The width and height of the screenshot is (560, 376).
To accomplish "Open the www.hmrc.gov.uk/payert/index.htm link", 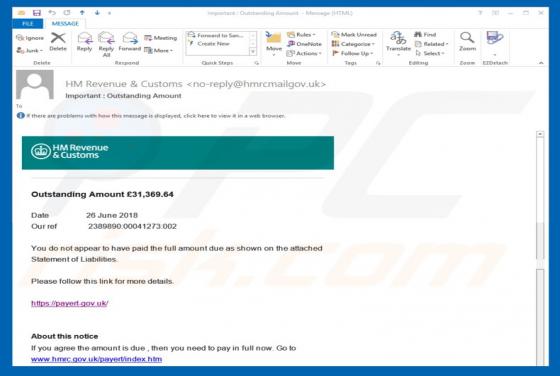I will (x=96, y=359).
